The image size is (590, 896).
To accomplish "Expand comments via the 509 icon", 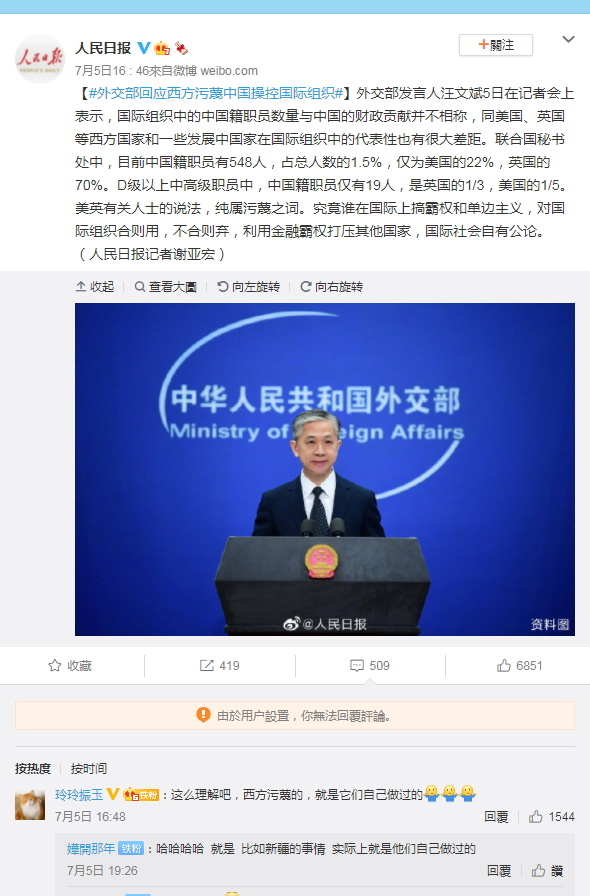I will (369, 665).
